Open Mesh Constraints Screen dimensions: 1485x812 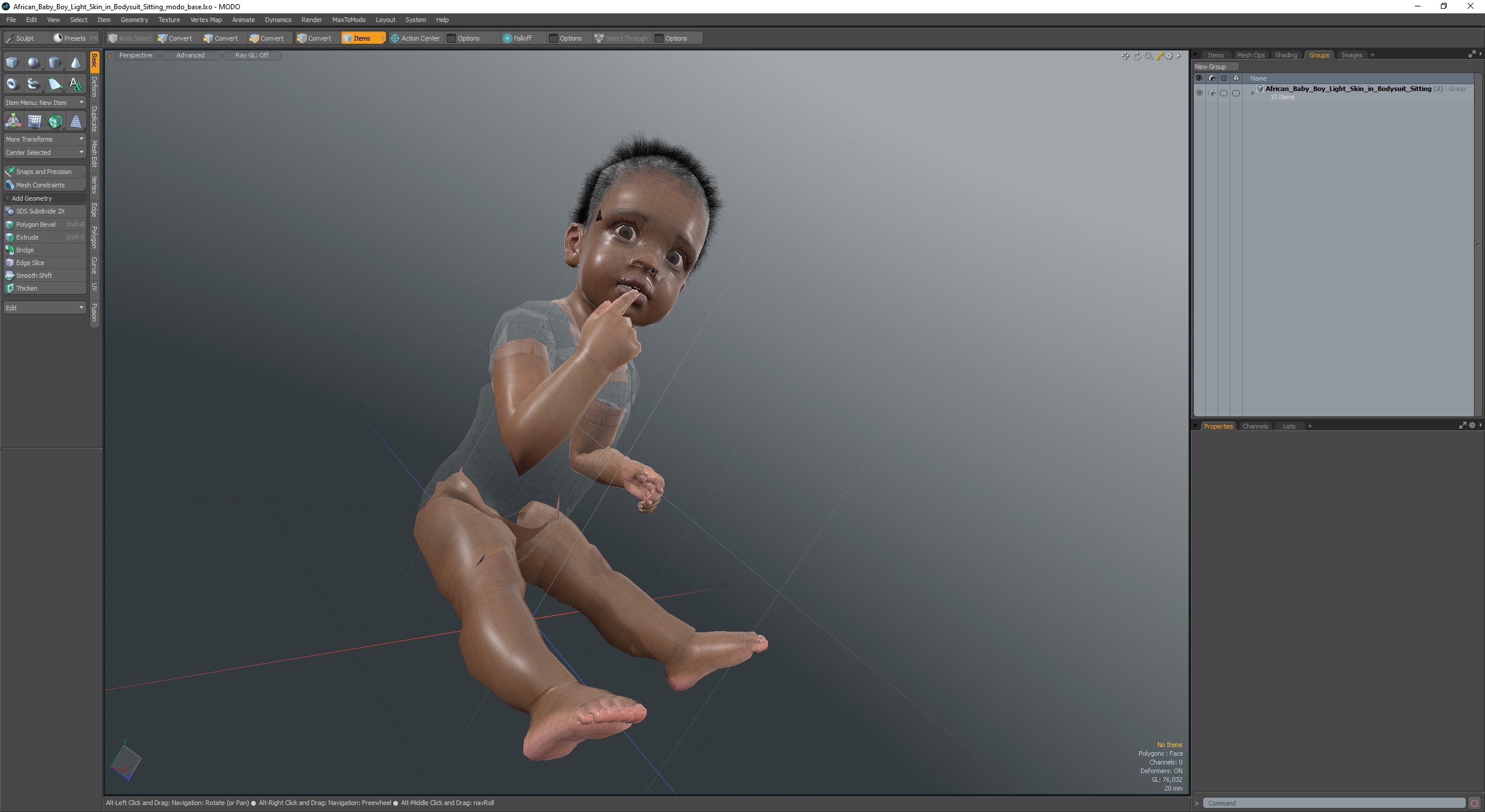(45, 185)
